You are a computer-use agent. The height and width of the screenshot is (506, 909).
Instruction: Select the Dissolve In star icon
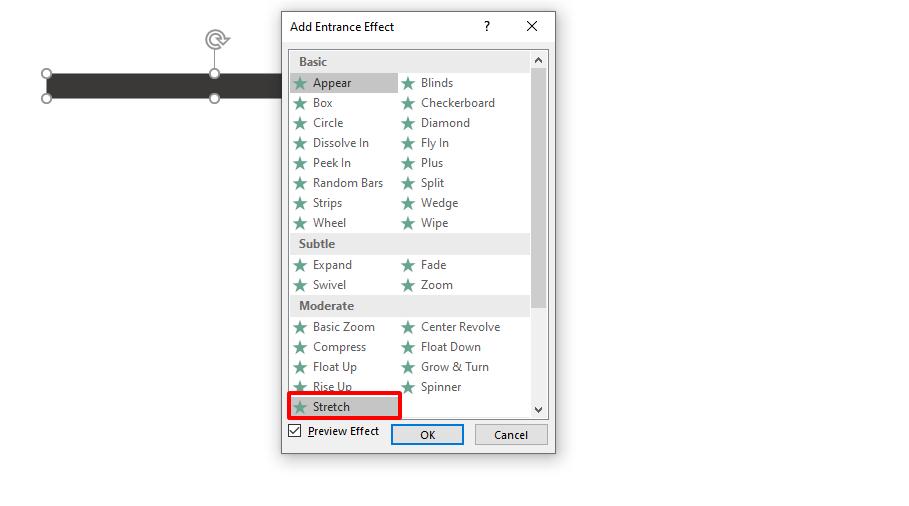(x=300, y=143)
